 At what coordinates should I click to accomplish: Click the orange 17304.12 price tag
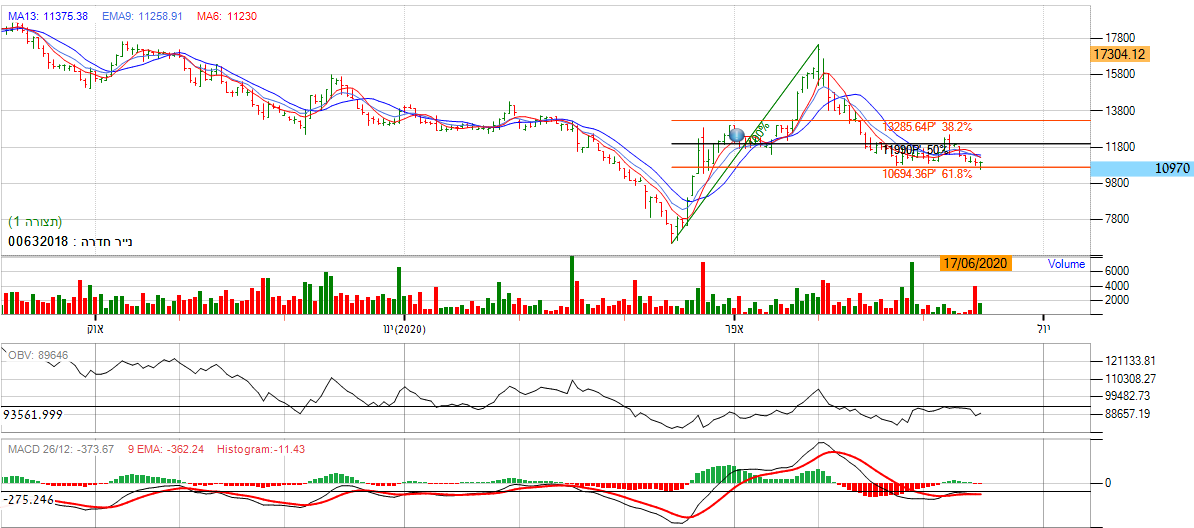coord(1119,54)
